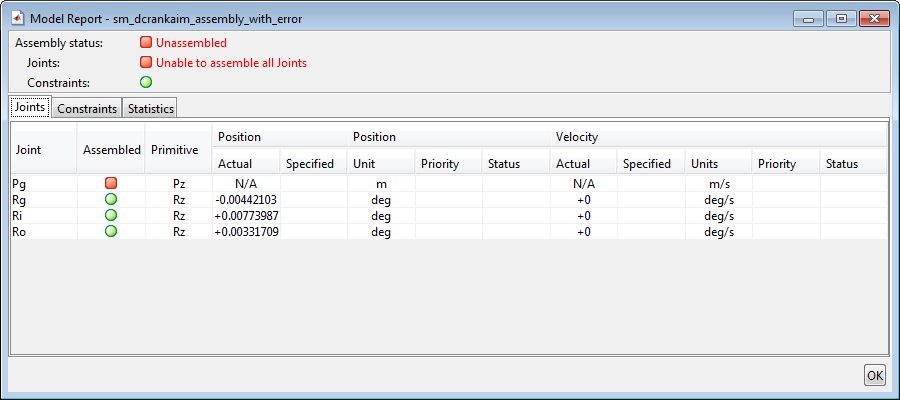Open the Constraints tab

click(x=87, y=108)
